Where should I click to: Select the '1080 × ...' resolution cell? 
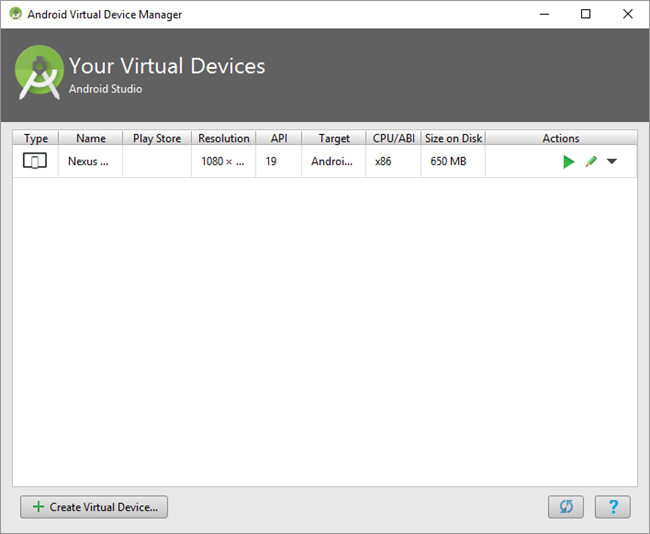pos(224,161)
